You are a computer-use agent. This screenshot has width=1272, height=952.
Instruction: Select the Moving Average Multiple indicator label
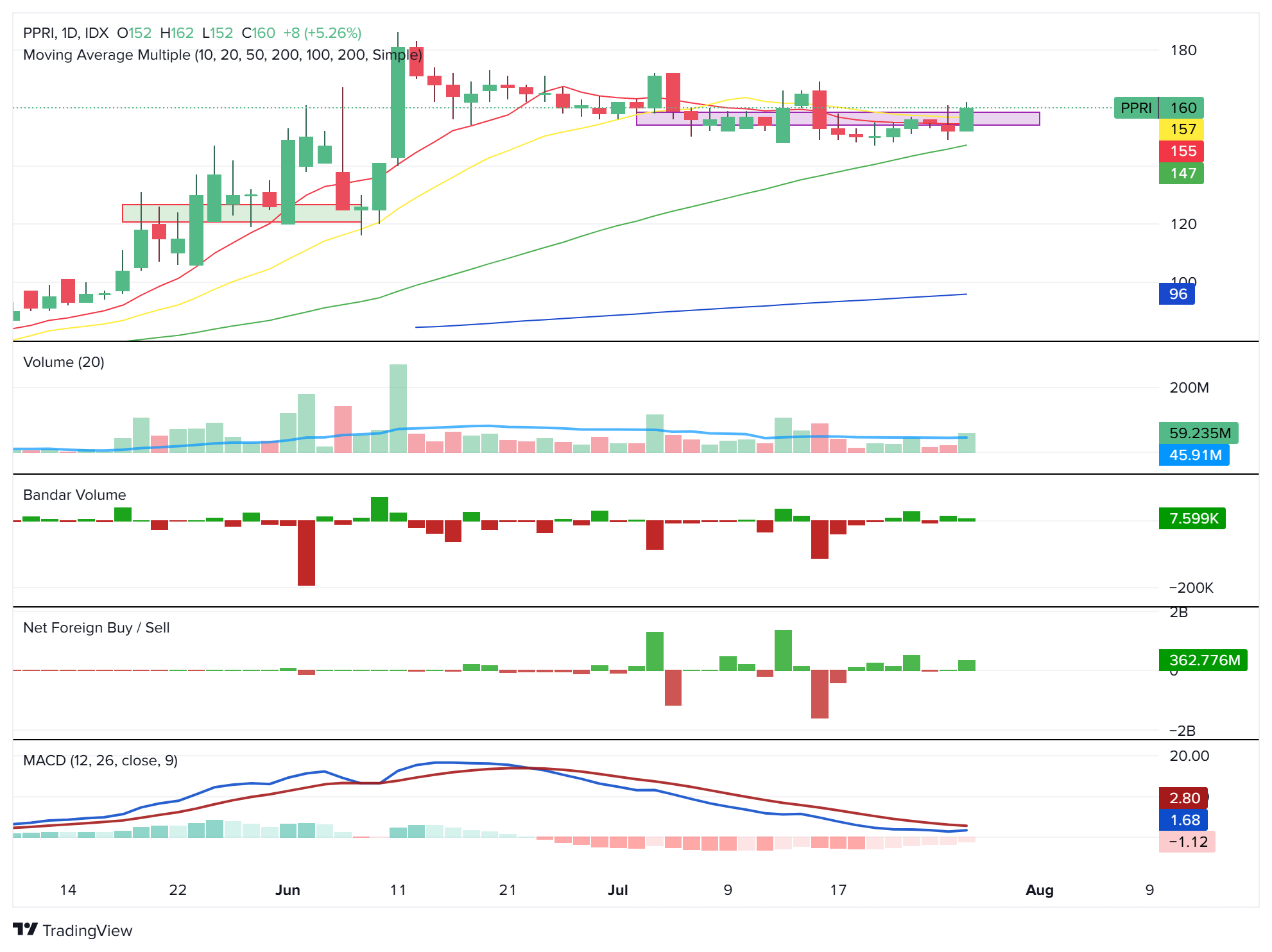[223, 55]
